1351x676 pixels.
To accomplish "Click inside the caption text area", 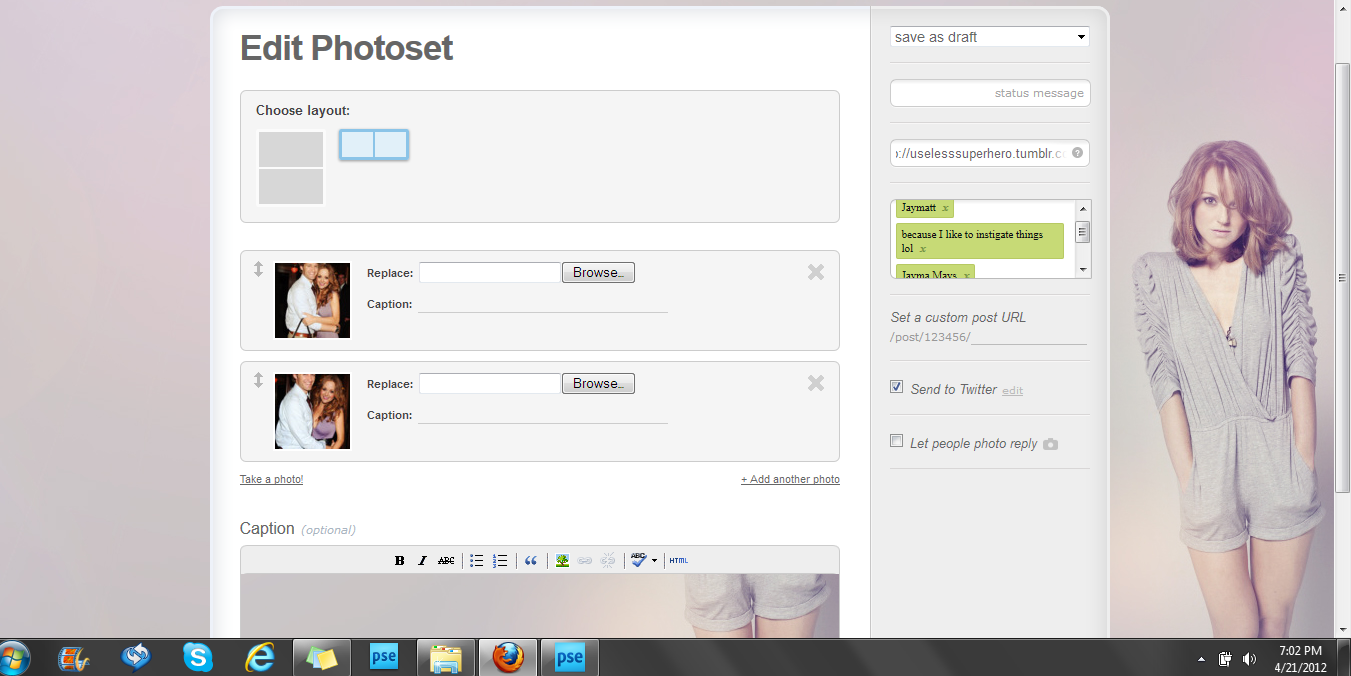I will (x=540, y=605).
